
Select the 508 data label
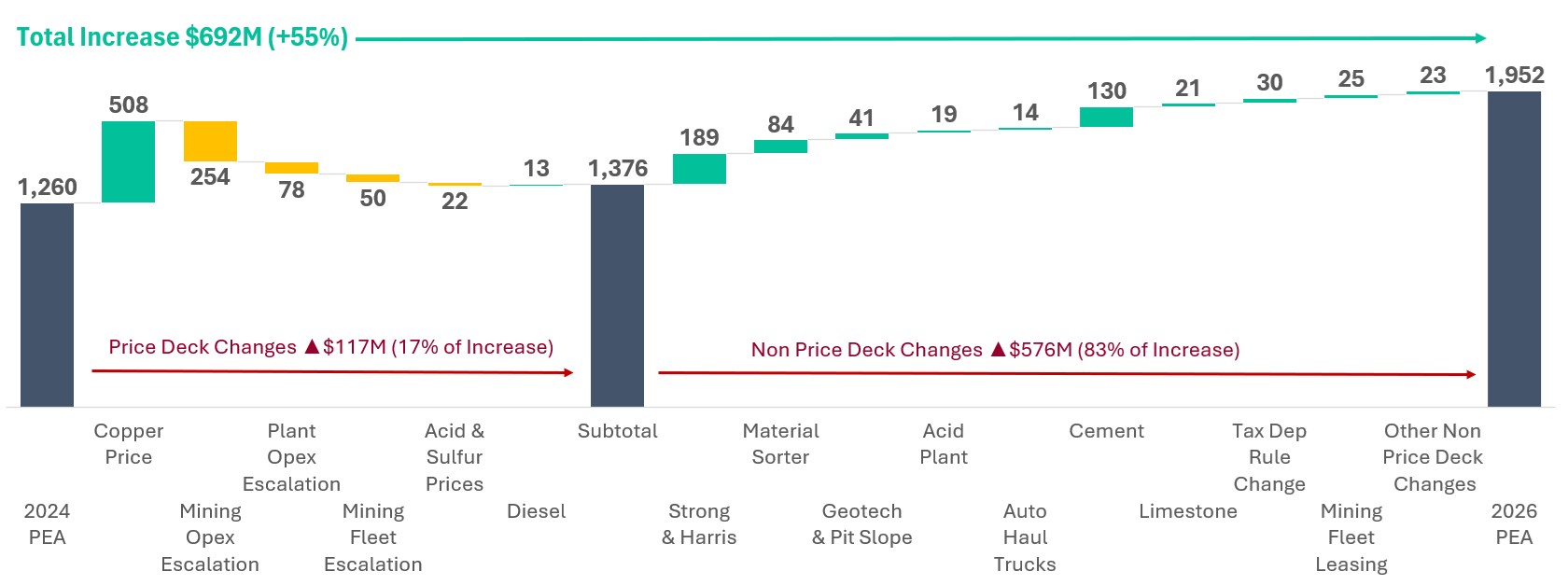tap(128, 104)
